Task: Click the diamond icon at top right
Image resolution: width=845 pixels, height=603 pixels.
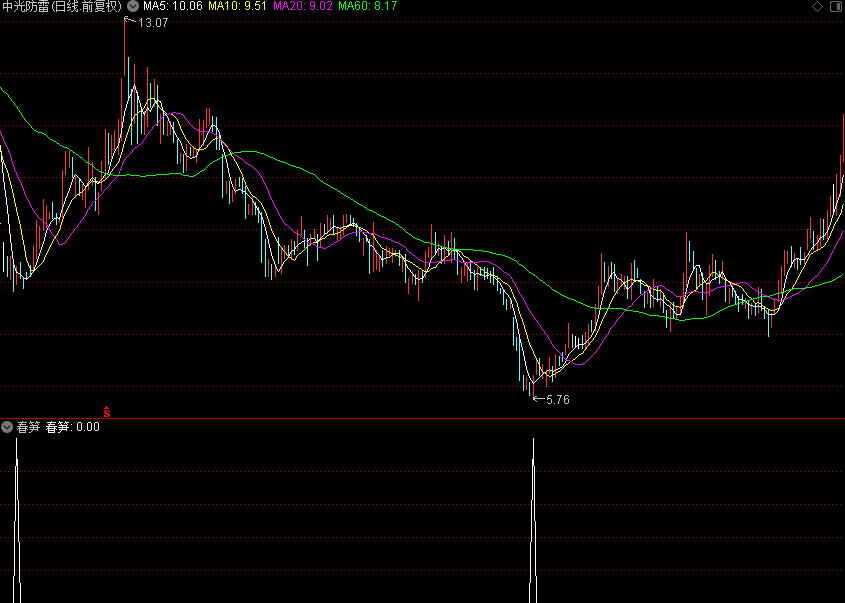Action: [x=818, y=6]
